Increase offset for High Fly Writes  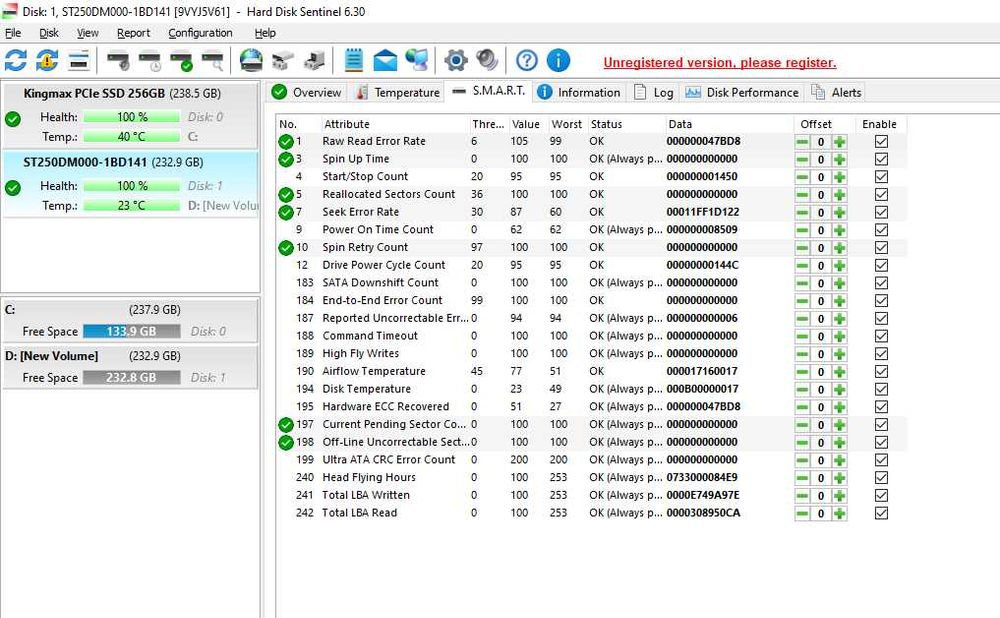[839, 354]
